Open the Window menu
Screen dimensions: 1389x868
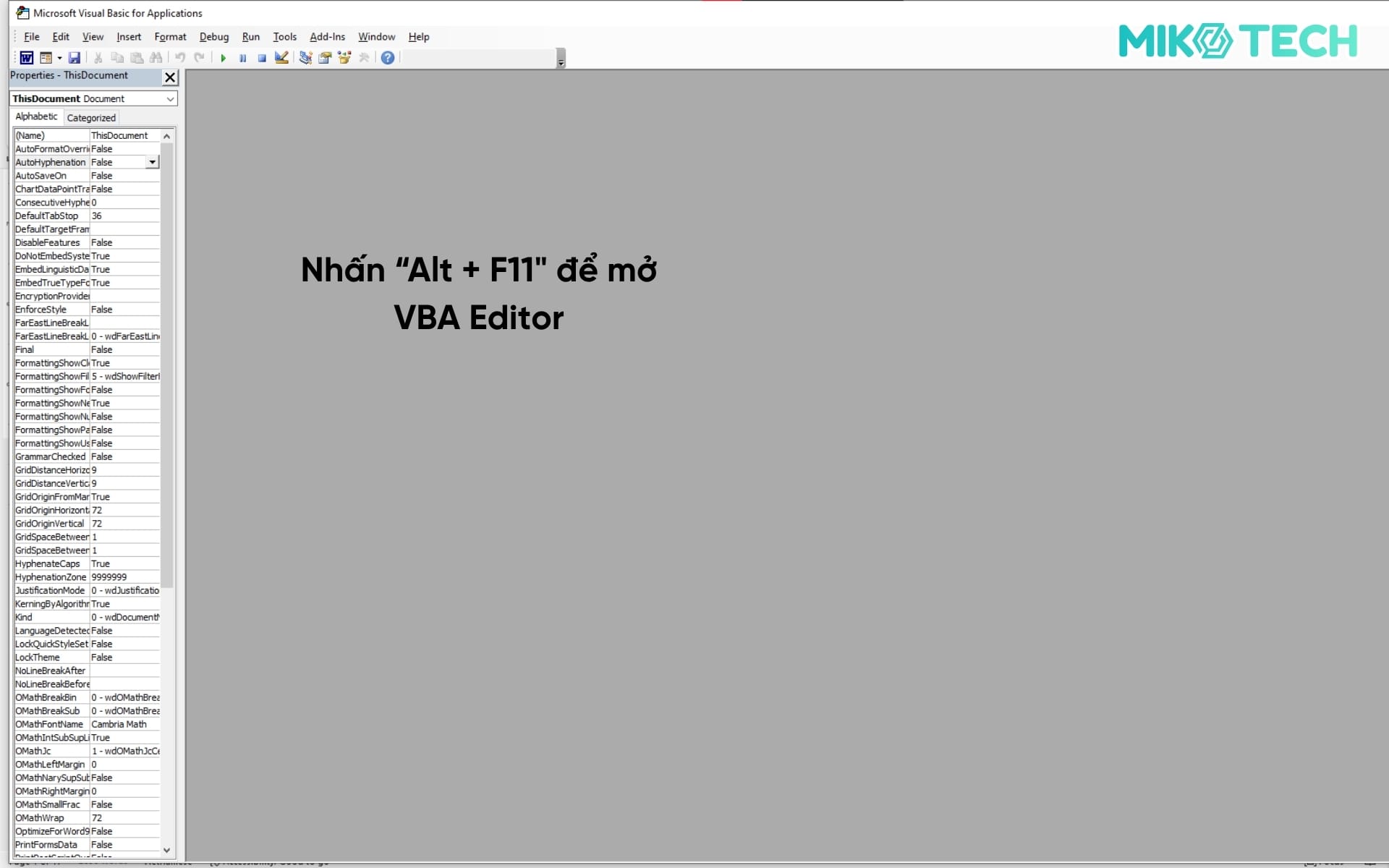pos(377,37)
